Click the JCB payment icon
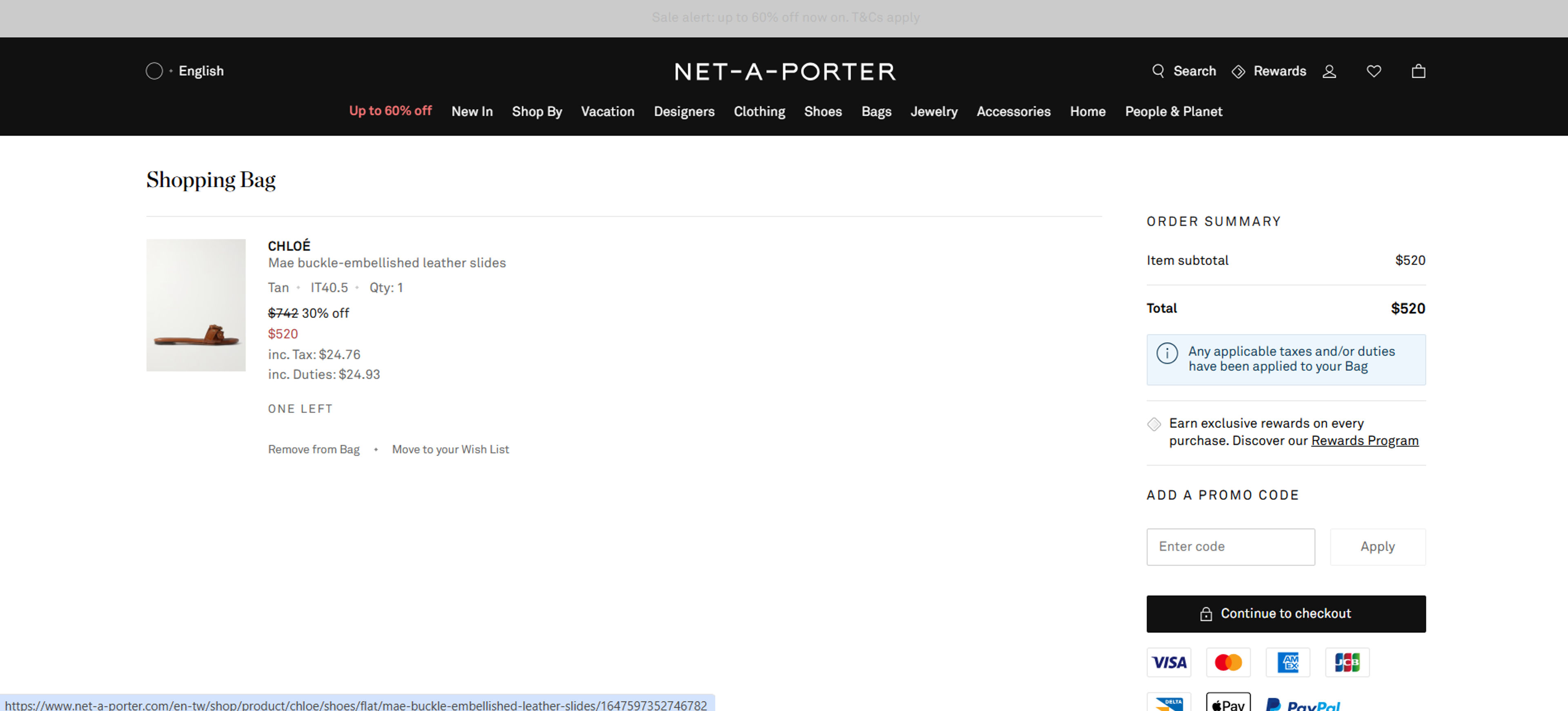This screenshot has height=711, width=1568. [1347, 662]
